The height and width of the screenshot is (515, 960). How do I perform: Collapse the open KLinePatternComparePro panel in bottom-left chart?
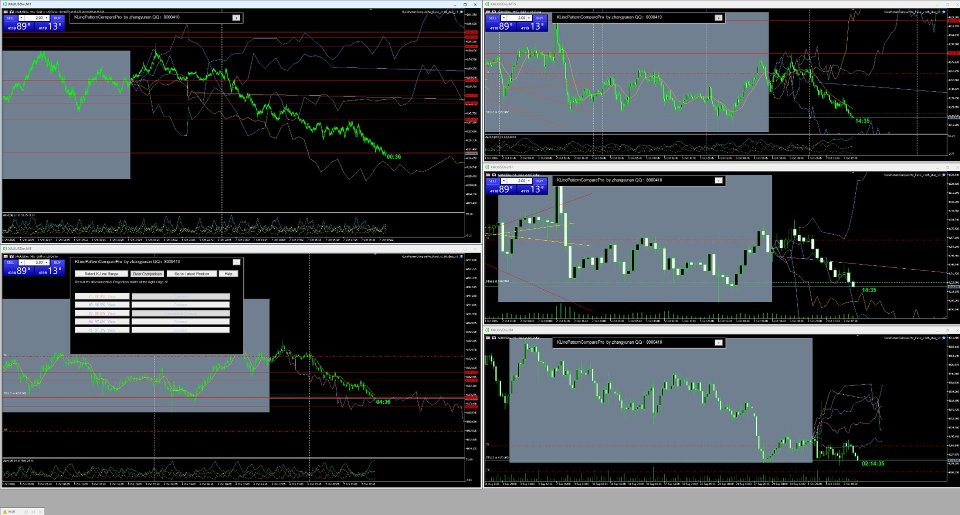tap(236, 262)
